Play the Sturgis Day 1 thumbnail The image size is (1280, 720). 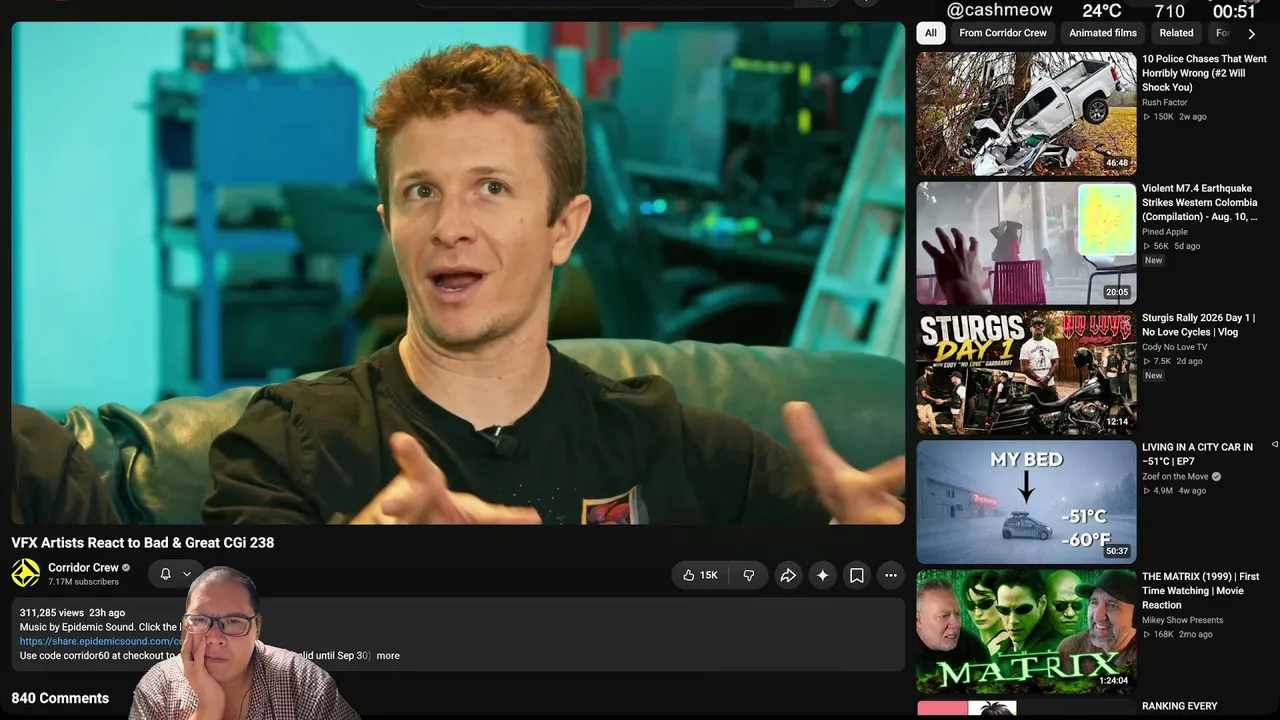click(1026, 372)
